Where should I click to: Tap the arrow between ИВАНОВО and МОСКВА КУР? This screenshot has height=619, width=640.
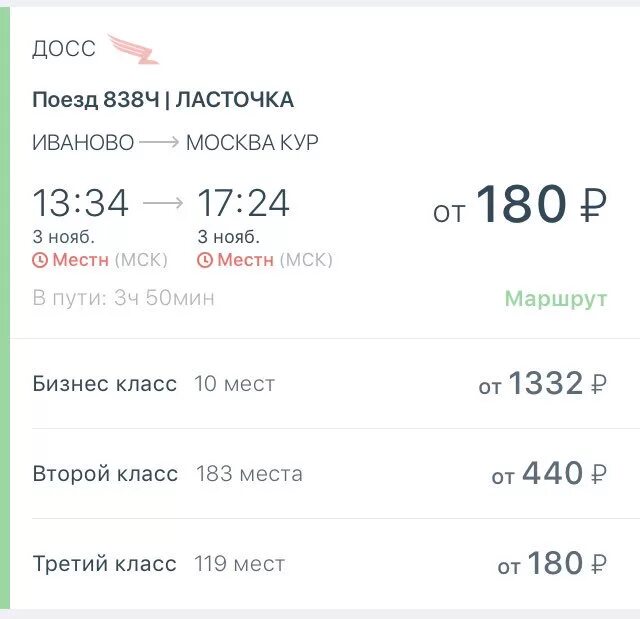click(x=159, y=142)
